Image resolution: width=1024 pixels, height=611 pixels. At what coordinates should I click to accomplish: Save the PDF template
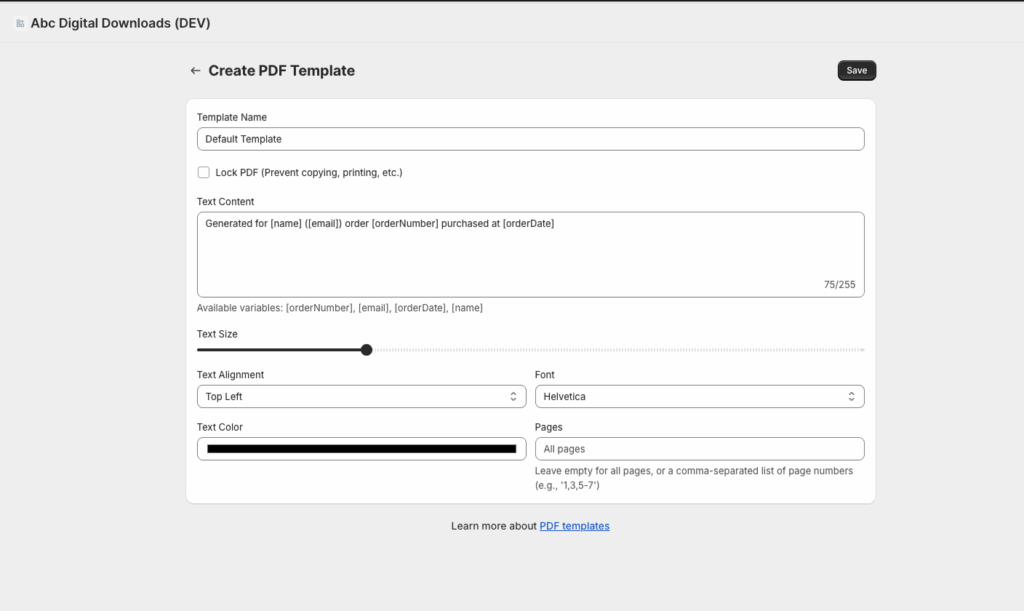(x=856, y=70)
